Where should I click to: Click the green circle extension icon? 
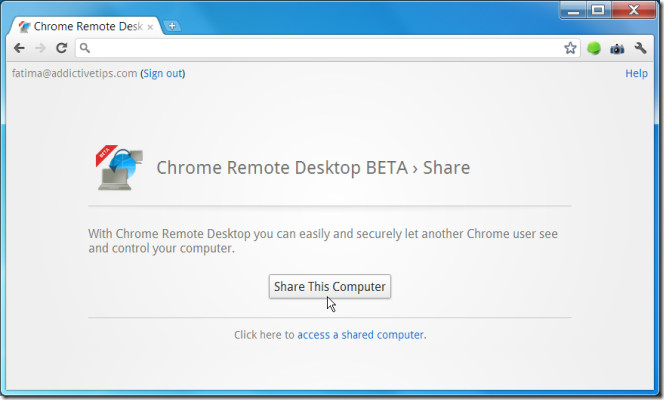click(x=594, y=47)
